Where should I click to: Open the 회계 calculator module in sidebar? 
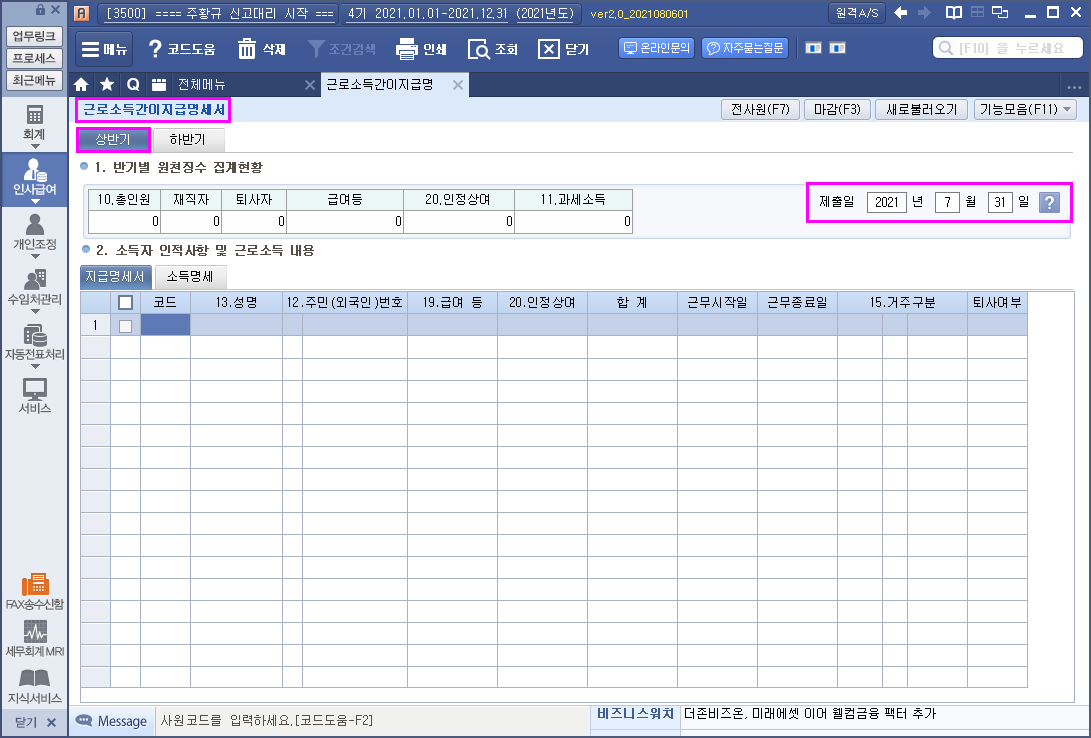[x=35, y=122]
